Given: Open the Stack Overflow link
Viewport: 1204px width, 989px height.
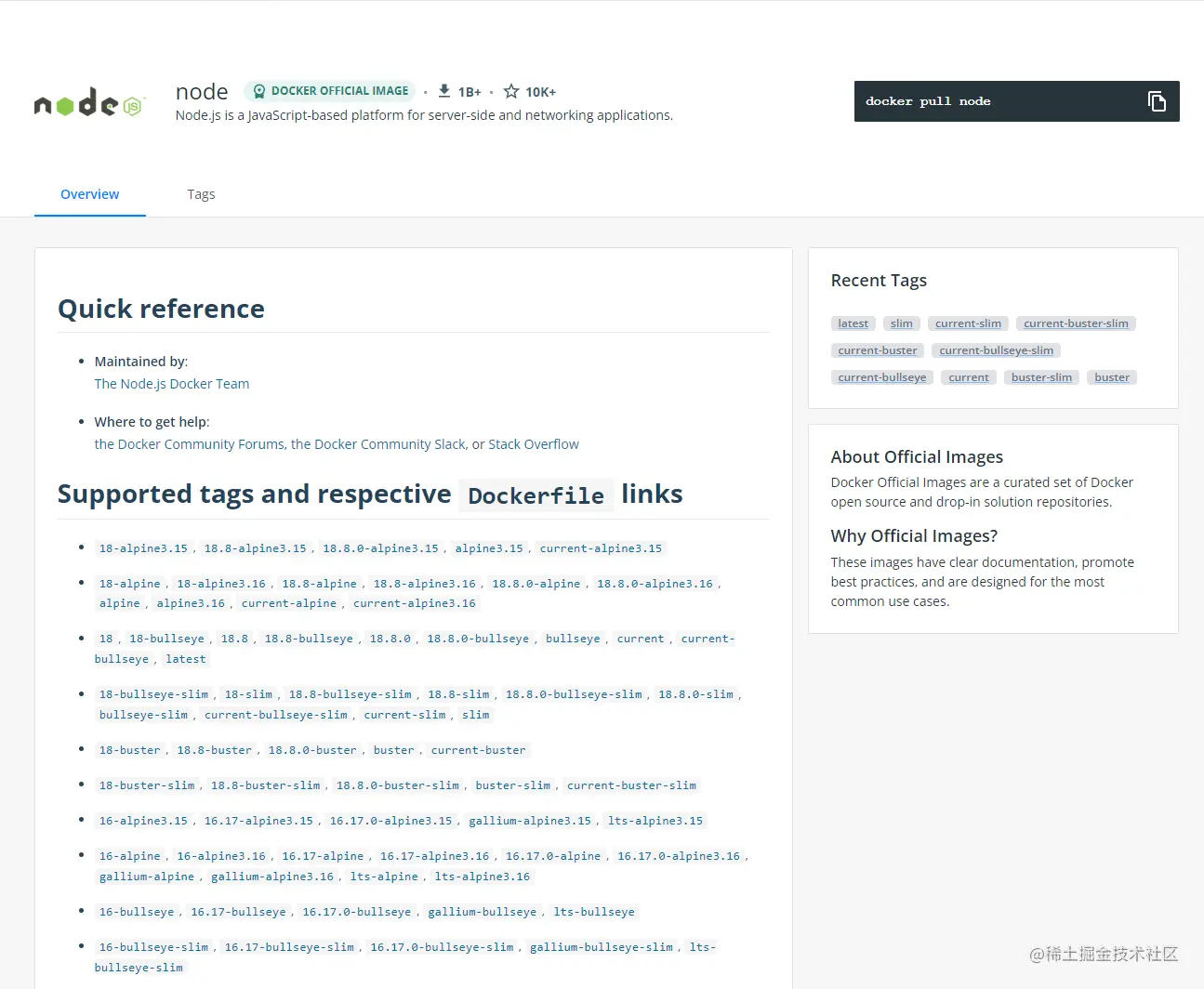Looking at the screenshot, I should coord(534,444).
